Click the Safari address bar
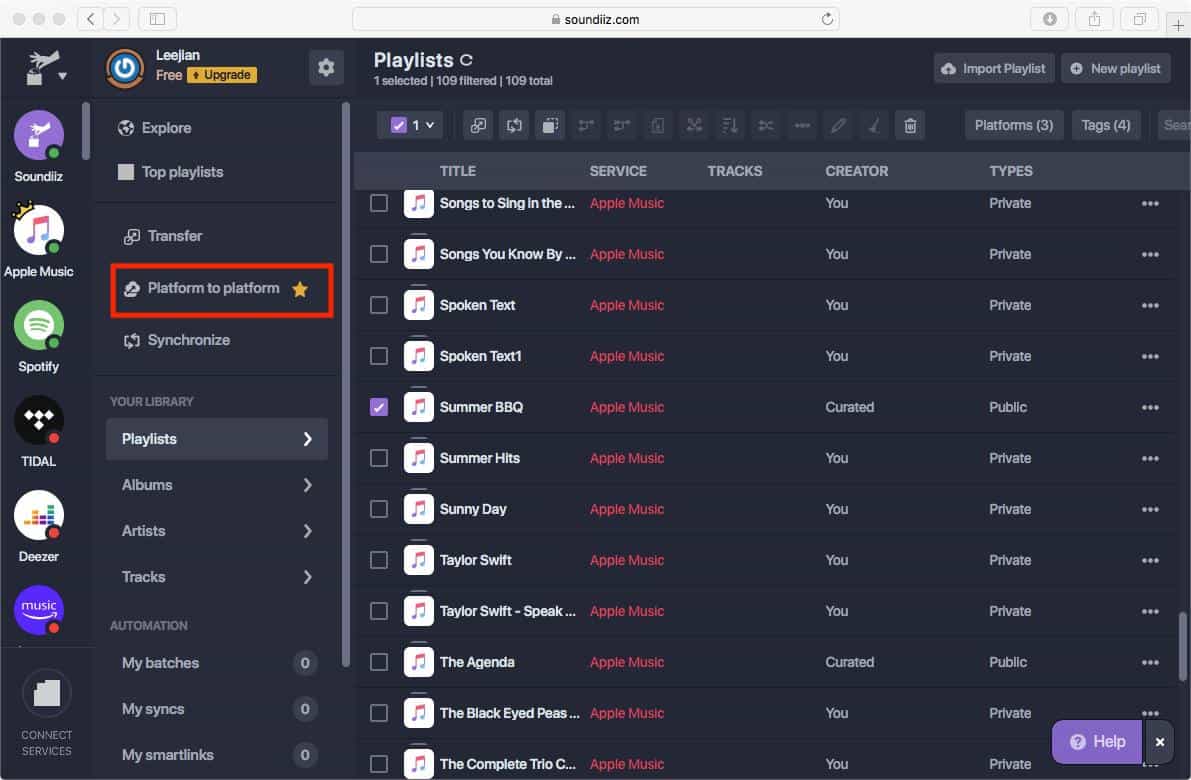 (596, 19)
